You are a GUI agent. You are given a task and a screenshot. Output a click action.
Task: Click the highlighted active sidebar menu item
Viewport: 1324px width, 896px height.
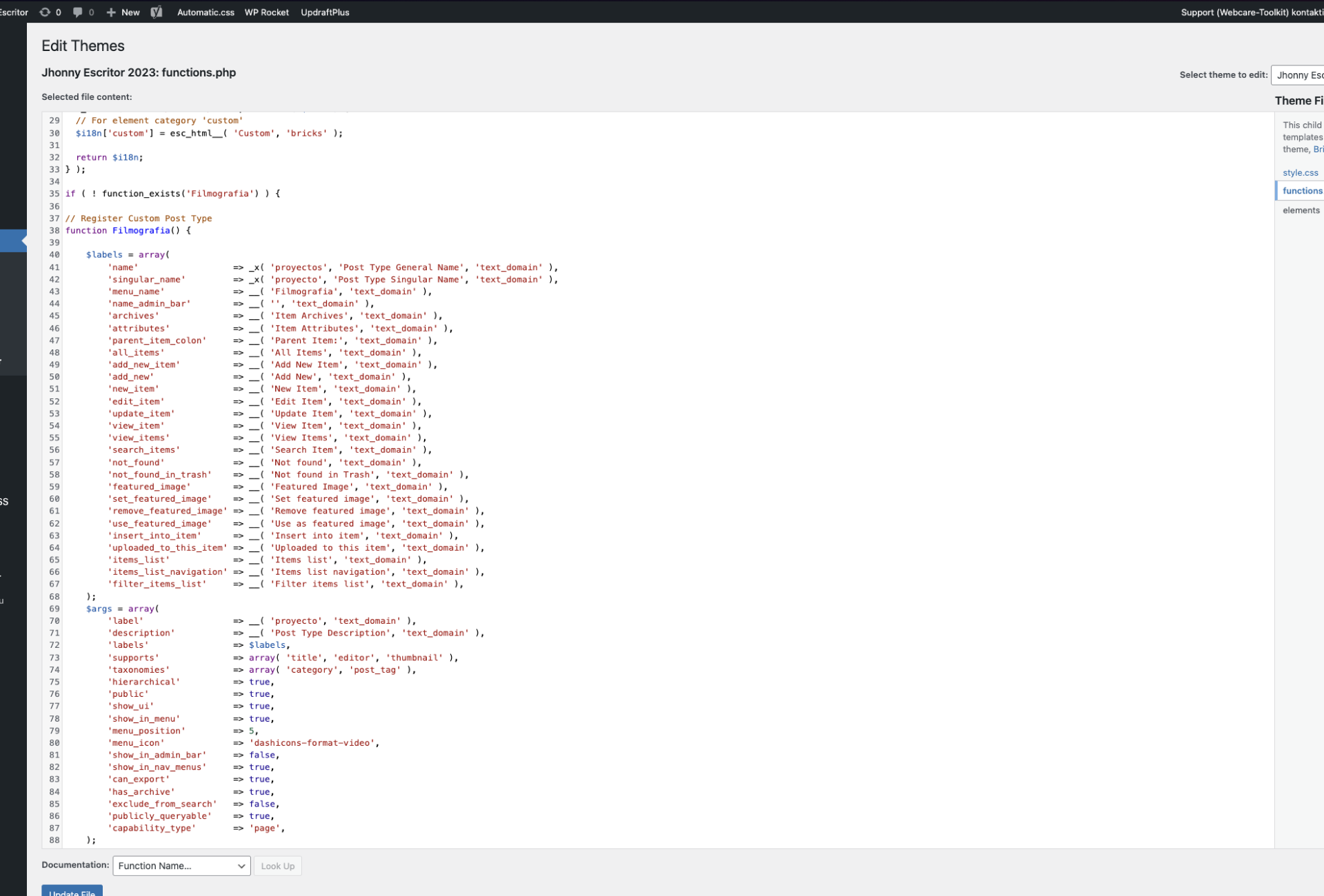13,241
